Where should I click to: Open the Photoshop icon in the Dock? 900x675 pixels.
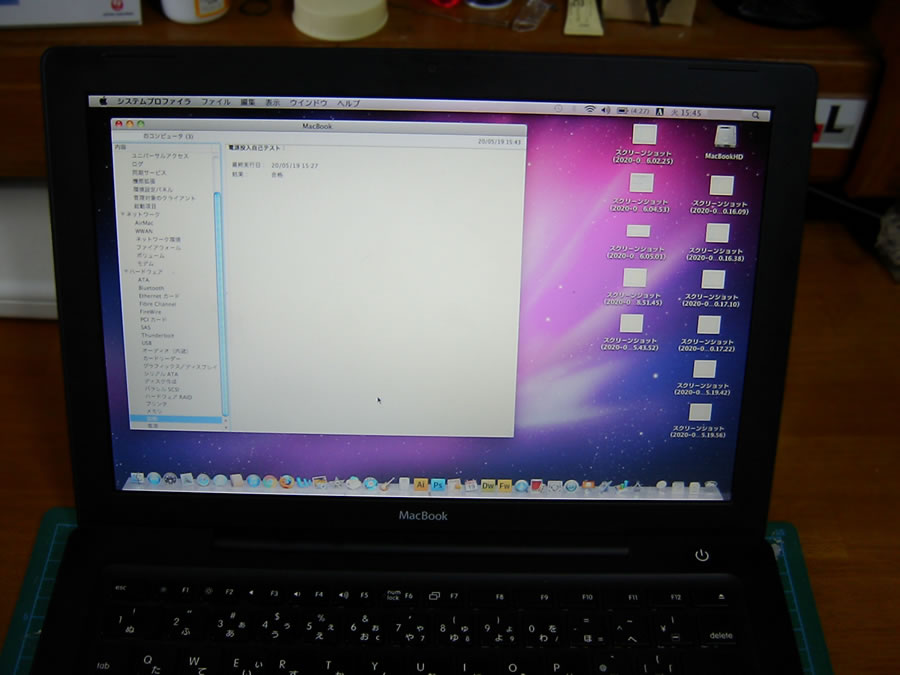(x=438, y=484)
